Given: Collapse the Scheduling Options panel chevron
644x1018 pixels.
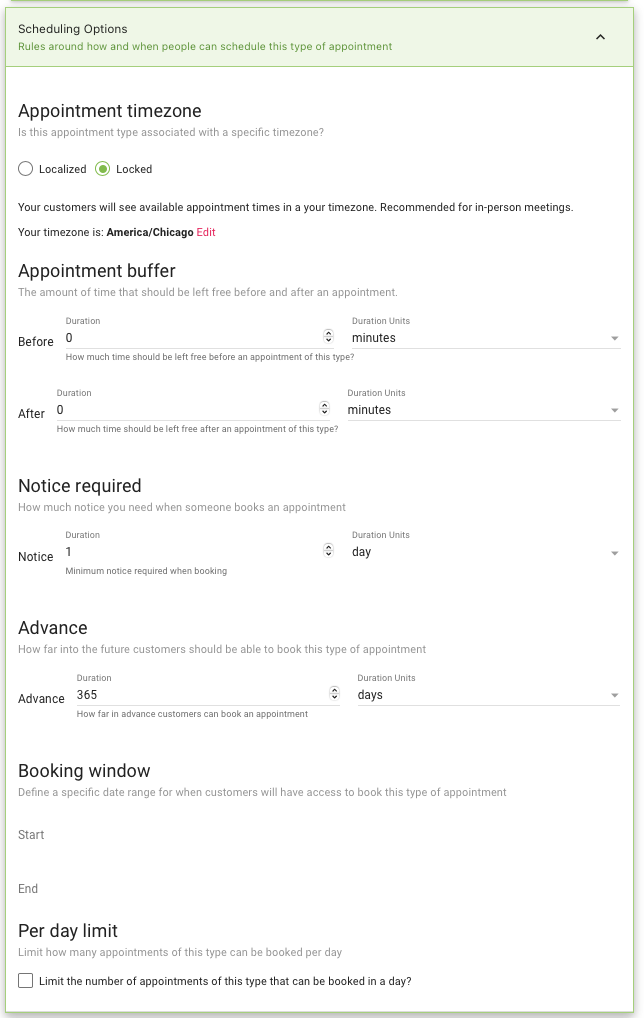Looking at the screenshot, I should tap(601, 37).
